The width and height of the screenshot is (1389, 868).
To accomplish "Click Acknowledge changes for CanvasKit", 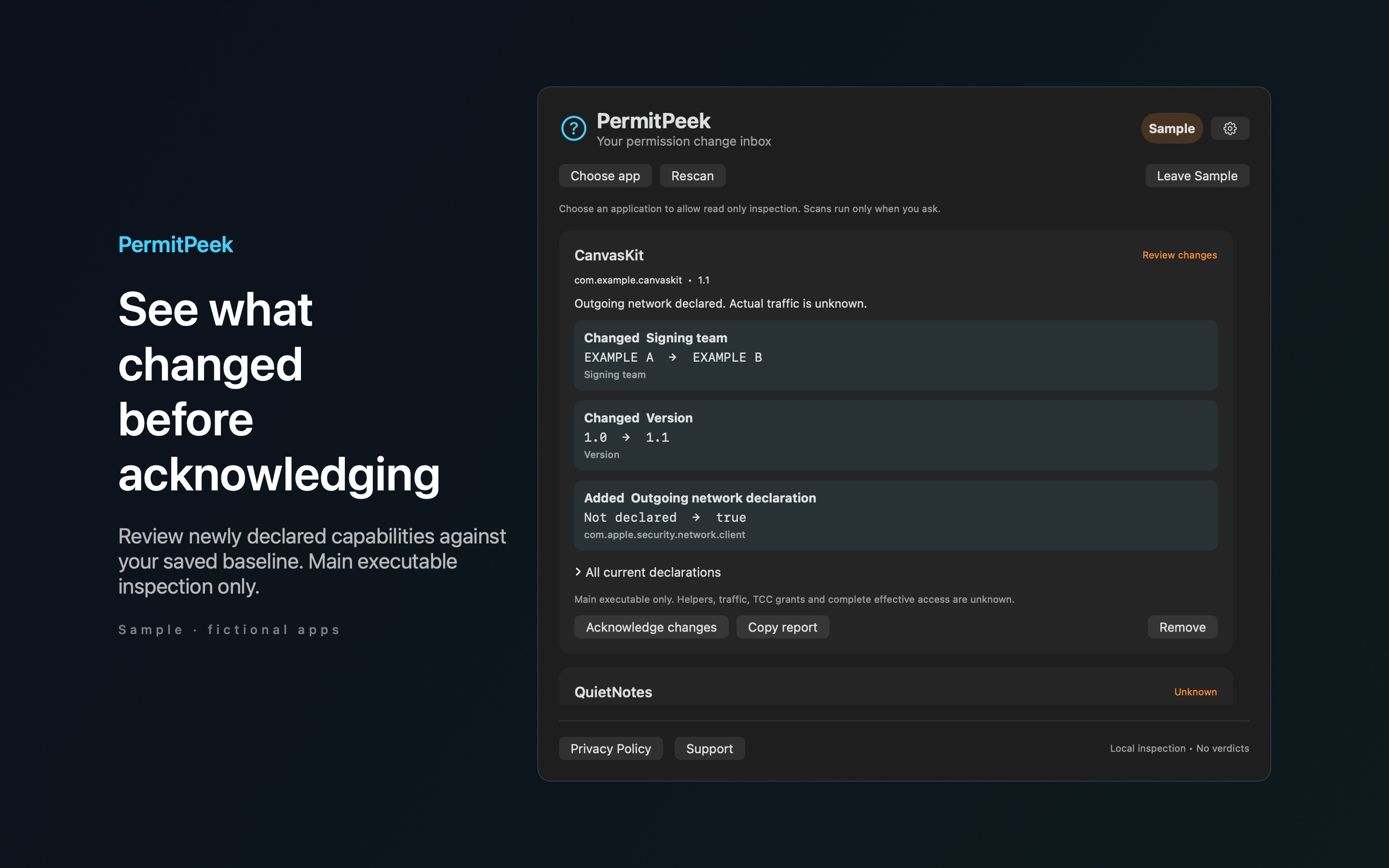I will 651,627.
